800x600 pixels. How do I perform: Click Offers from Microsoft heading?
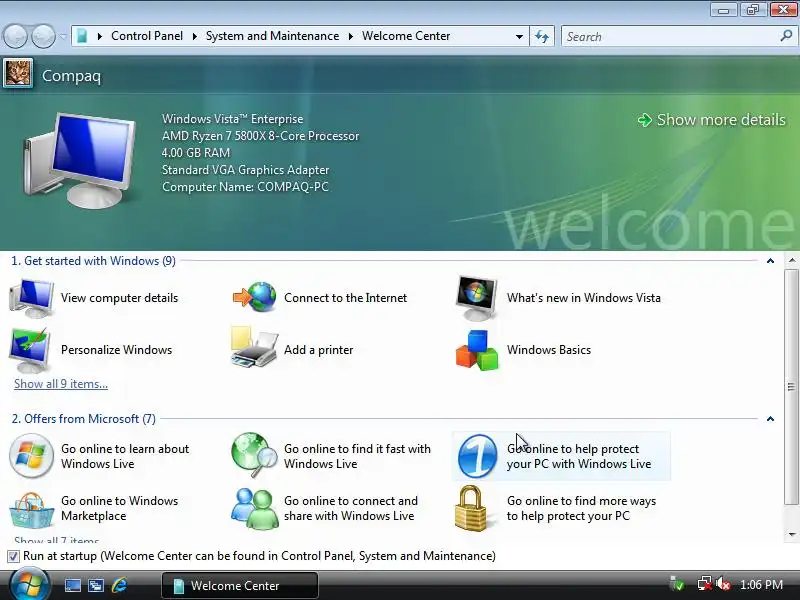[84, 419]
